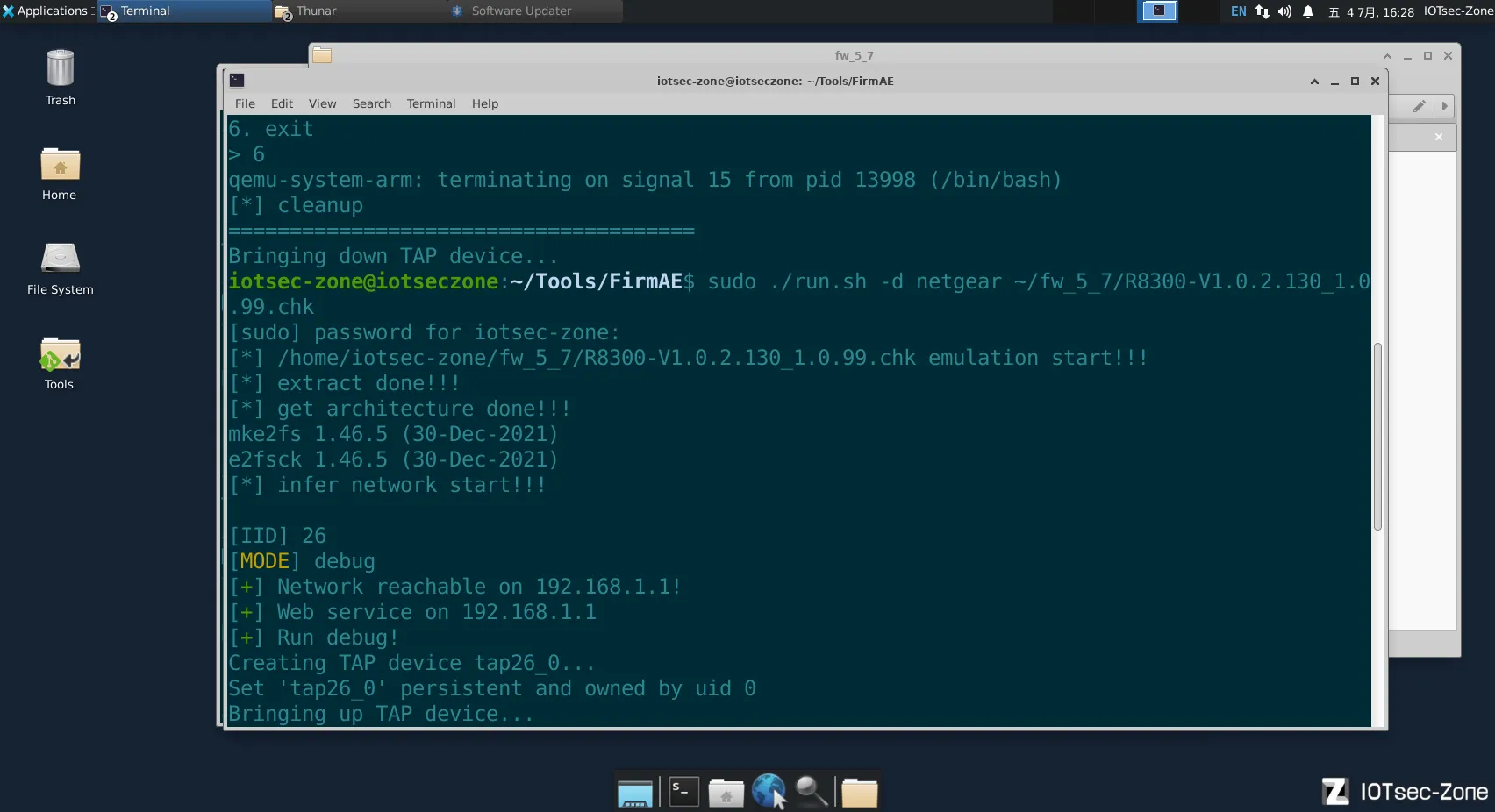Open the Trash desktop icon
This screenshot has height=812, width=1495.
pyautogui.click(x=60, y=77)
